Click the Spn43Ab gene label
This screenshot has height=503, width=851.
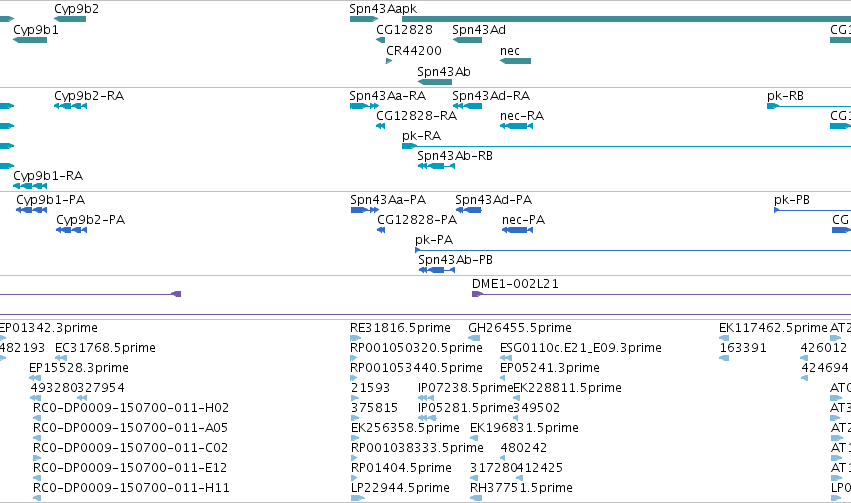444,72
